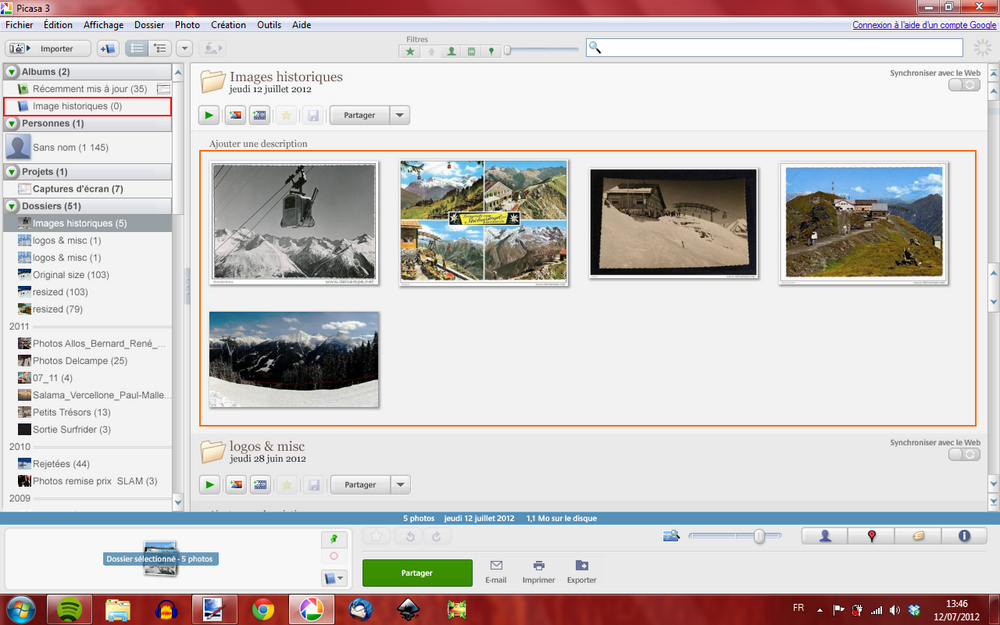Rotate selection clockwise
This screenshot has height=625, width=1000.
click(x=437, y=536)
